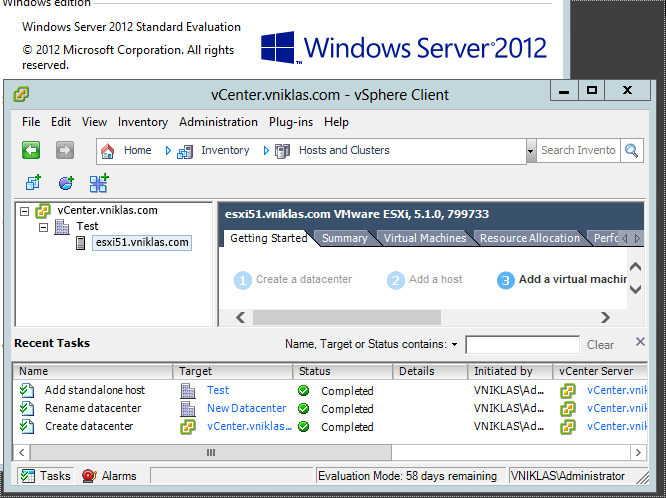Sort tasks by Status column header

342,371
